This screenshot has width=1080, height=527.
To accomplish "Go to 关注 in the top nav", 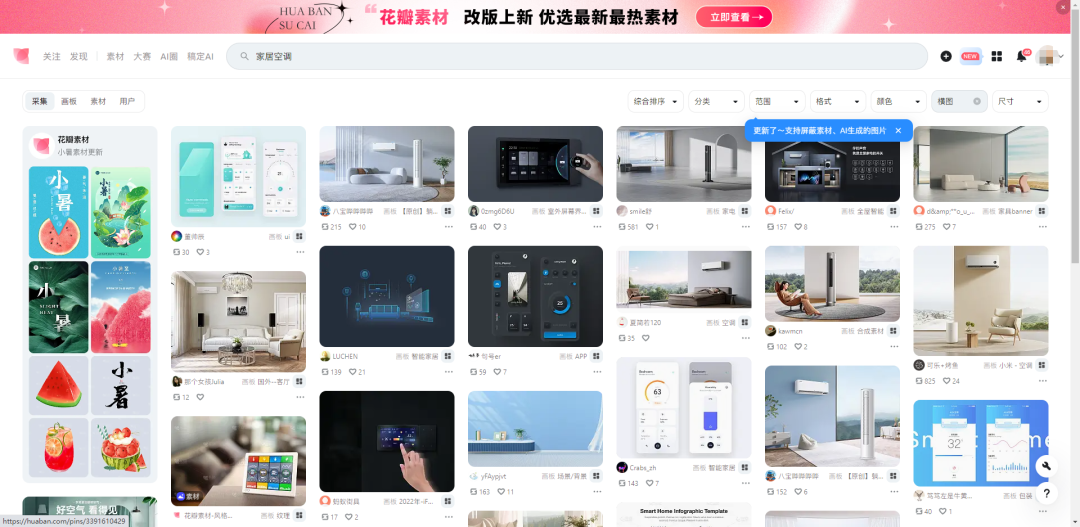I will pos(52,56).
